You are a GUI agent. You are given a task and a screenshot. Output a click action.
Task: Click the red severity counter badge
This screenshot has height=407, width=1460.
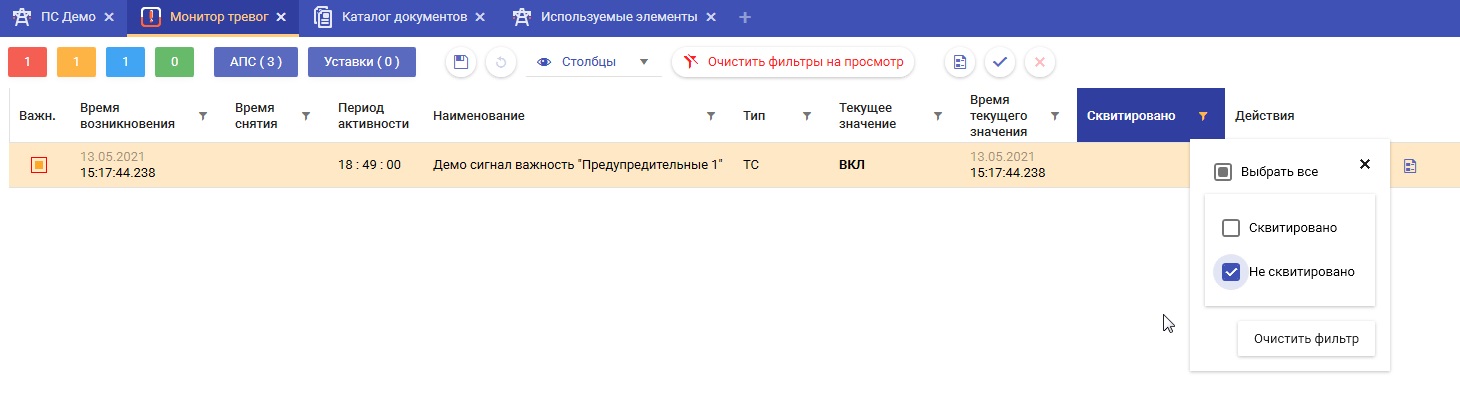27,62
